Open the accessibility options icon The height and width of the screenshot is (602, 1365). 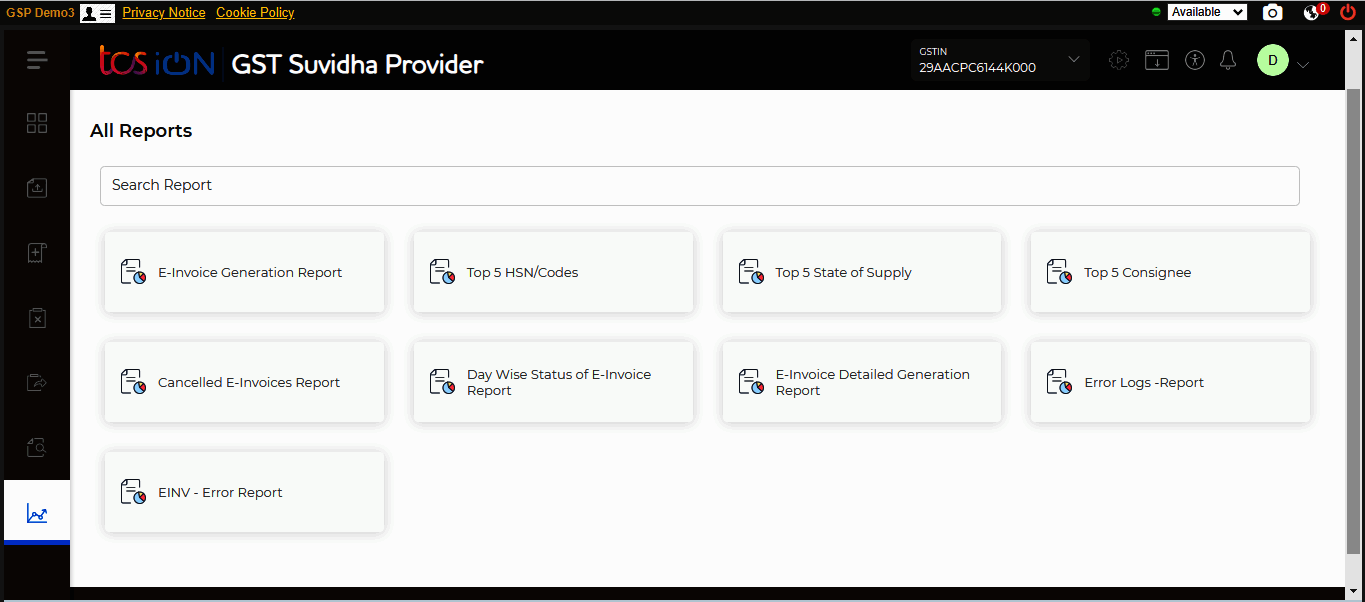click(1194, 60)
